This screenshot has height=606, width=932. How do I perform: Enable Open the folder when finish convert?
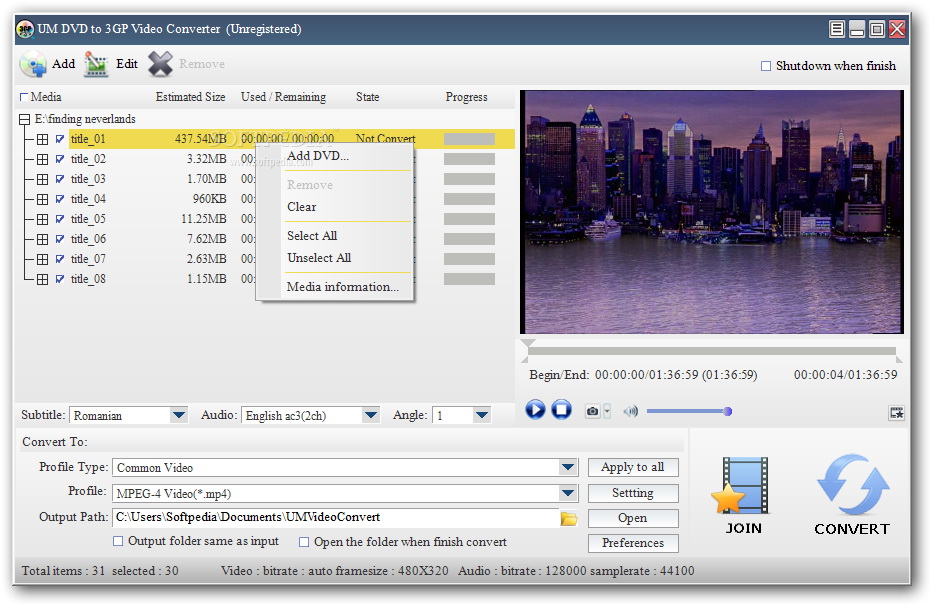304,542
